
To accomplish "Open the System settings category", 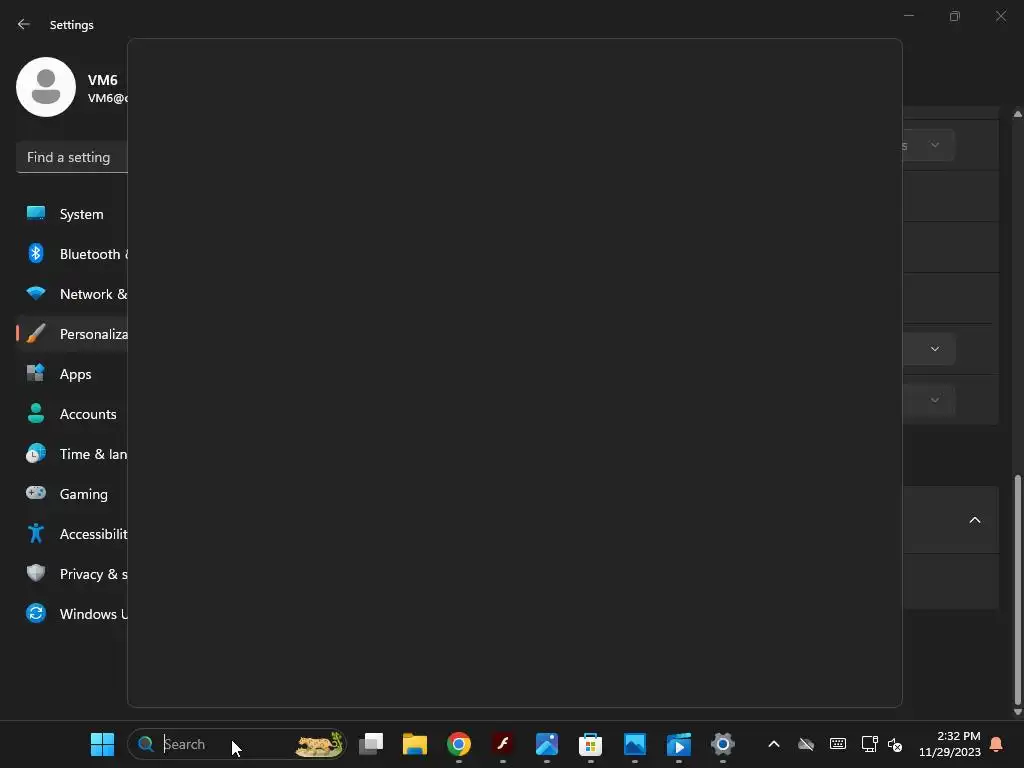I will (x=72, y=214).
